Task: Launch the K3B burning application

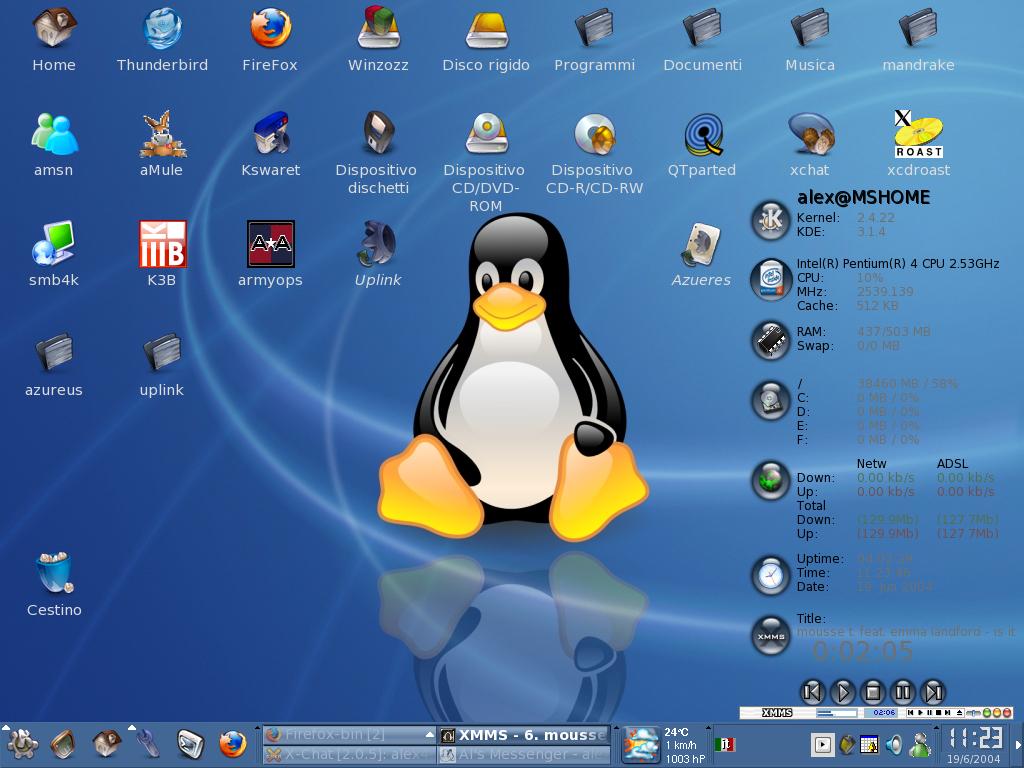Action: (163, 244)
